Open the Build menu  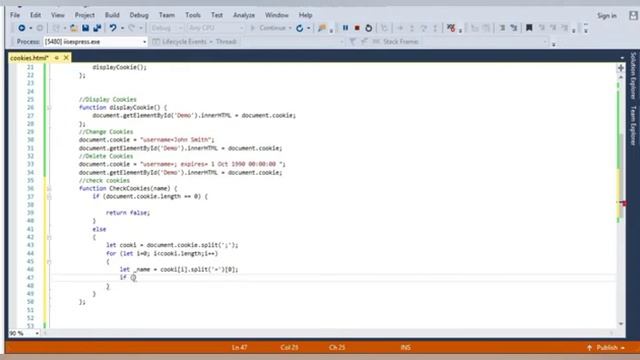click(112, 15)
